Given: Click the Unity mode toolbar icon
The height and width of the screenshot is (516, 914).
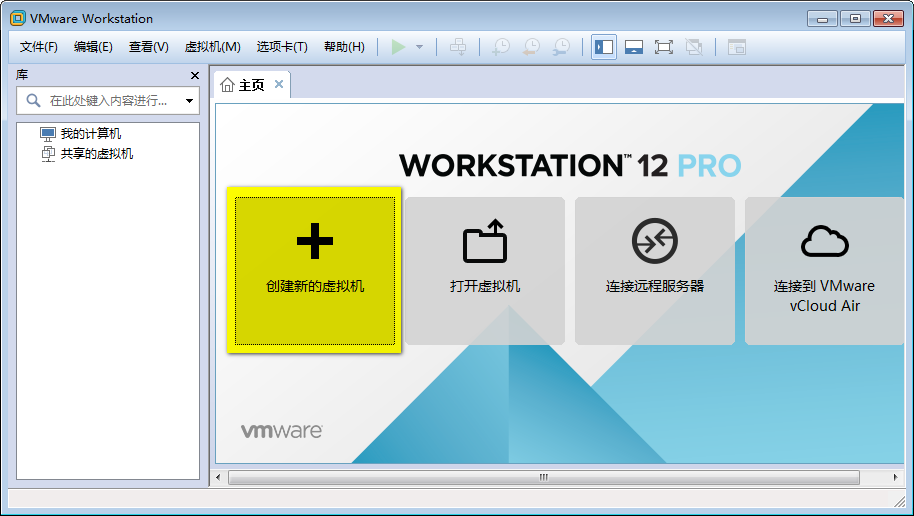Looking at the screenshot, I should click(694, 47).
